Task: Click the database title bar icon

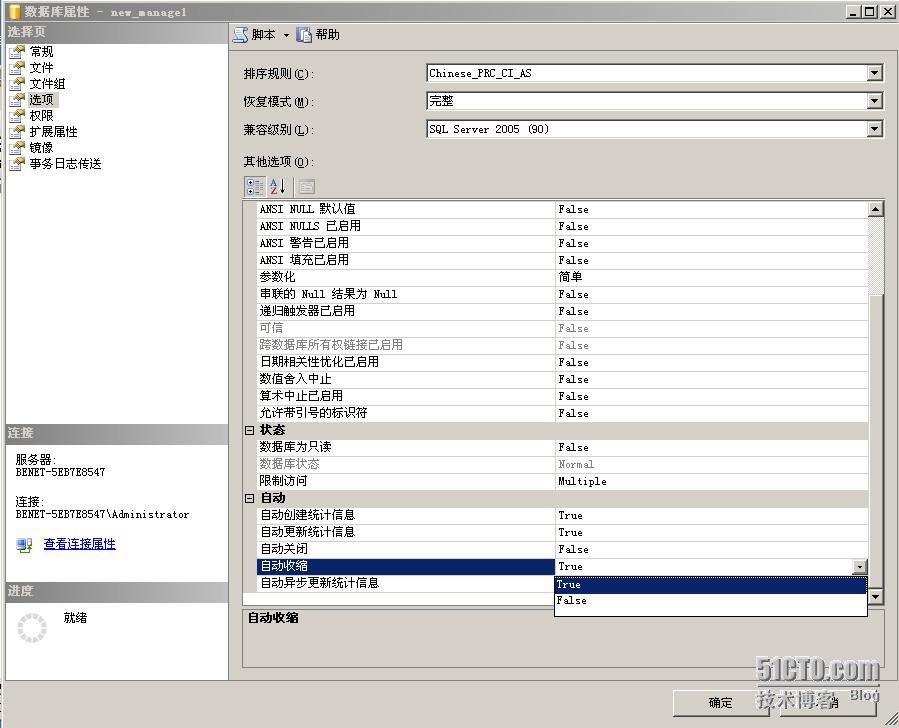Action: coord(14,11)
